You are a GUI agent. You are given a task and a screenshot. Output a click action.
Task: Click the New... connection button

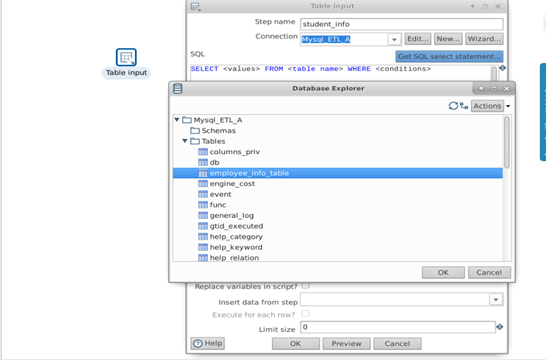[448, 39]
